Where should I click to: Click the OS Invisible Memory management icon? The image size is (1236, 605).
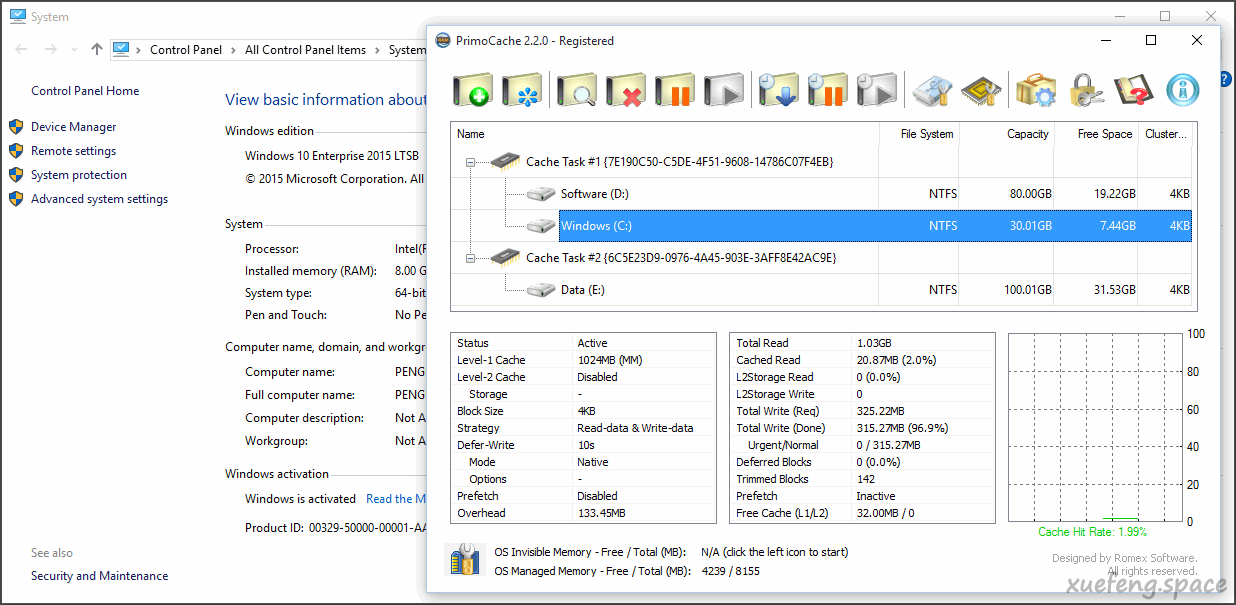[x=465, y=560]
